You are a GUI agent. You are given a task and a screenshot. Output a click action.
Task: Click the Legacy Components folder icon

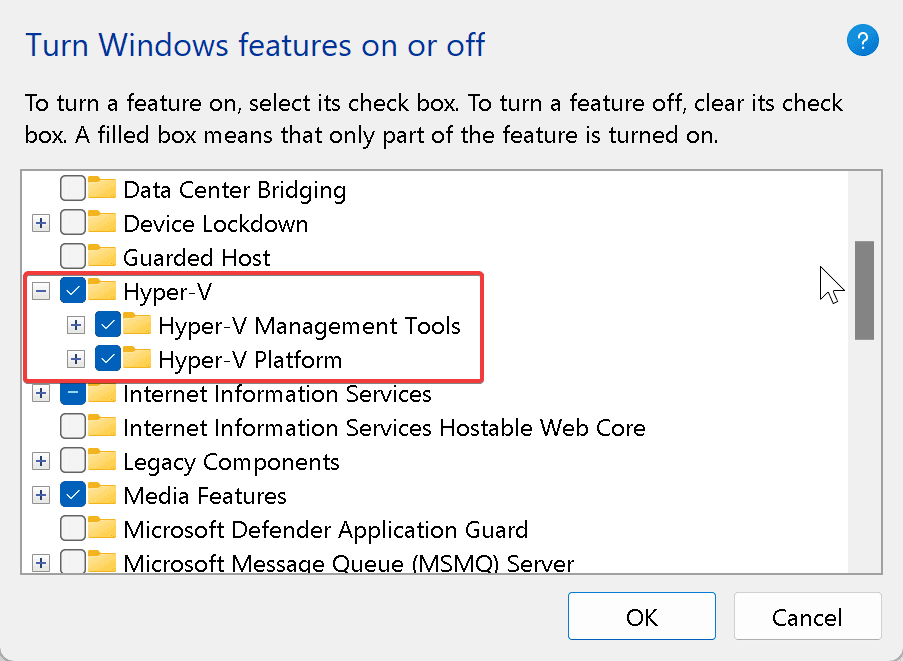[103, 459]
